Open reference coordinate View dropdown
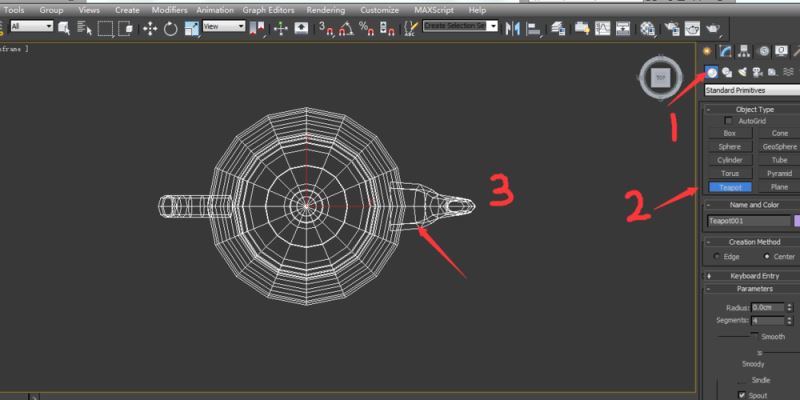 click(223, 26)
